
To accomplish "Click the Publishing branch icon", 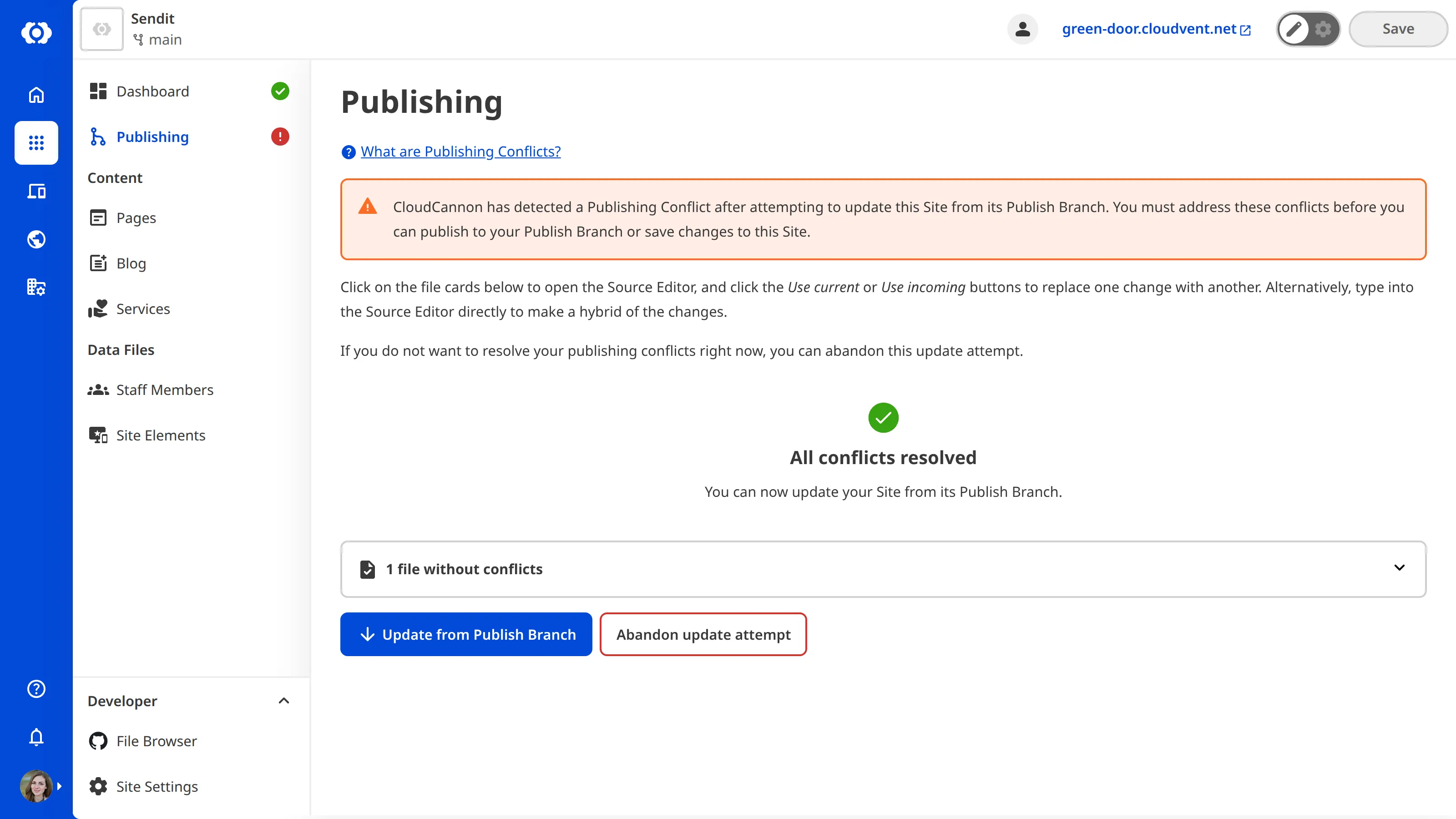I will coord(98,137).
